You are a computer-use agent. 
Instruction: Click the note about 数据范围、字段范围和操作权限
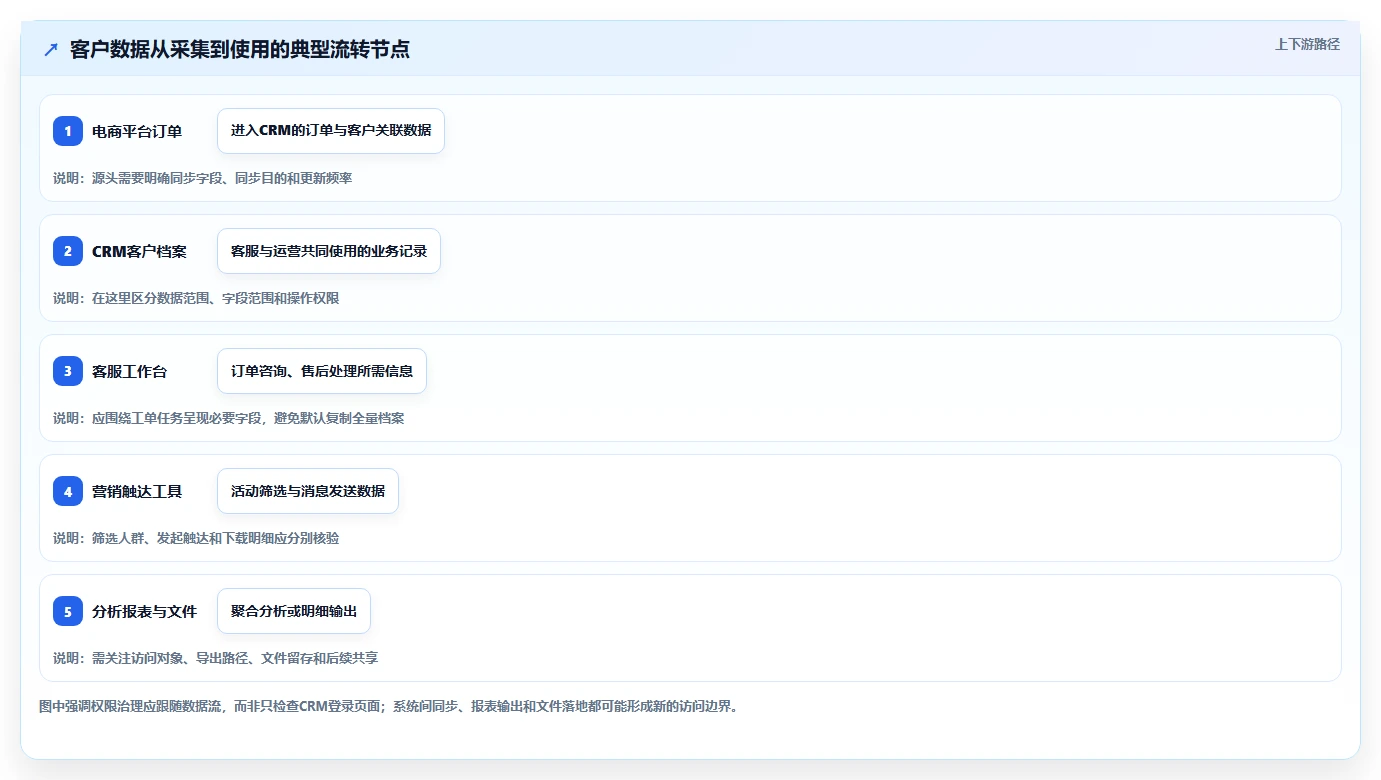[197, 298]
